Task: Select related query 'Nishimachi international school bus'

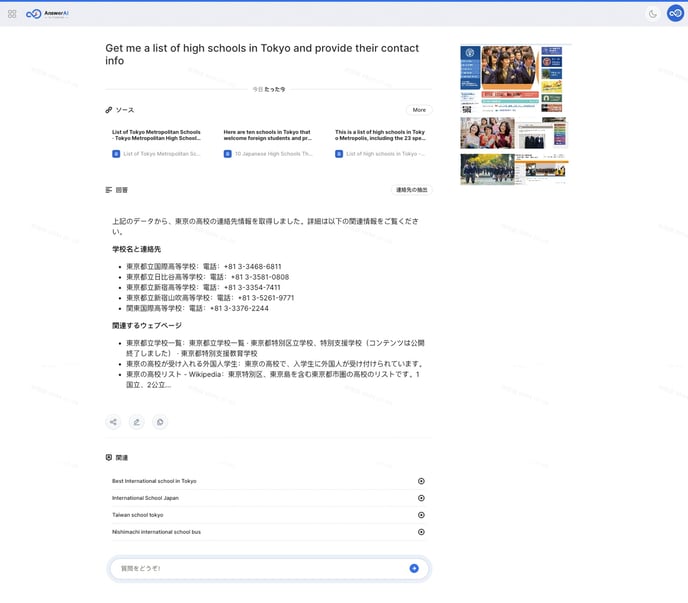Action: tap(268, 532)
